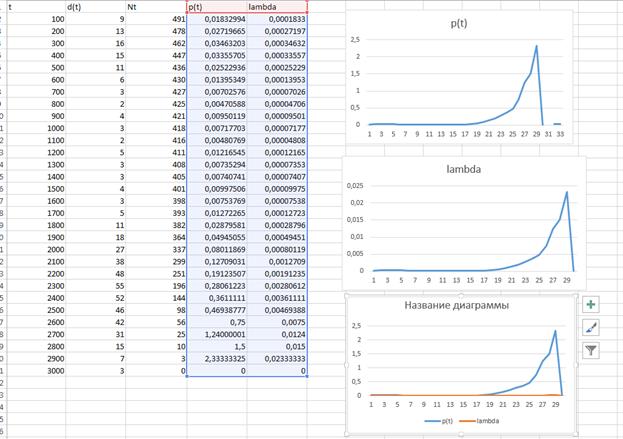Image resolution: width=623 pixels, height=439 pixels.
Task: Select Nt cell containing 491
Action: (156, 19)
